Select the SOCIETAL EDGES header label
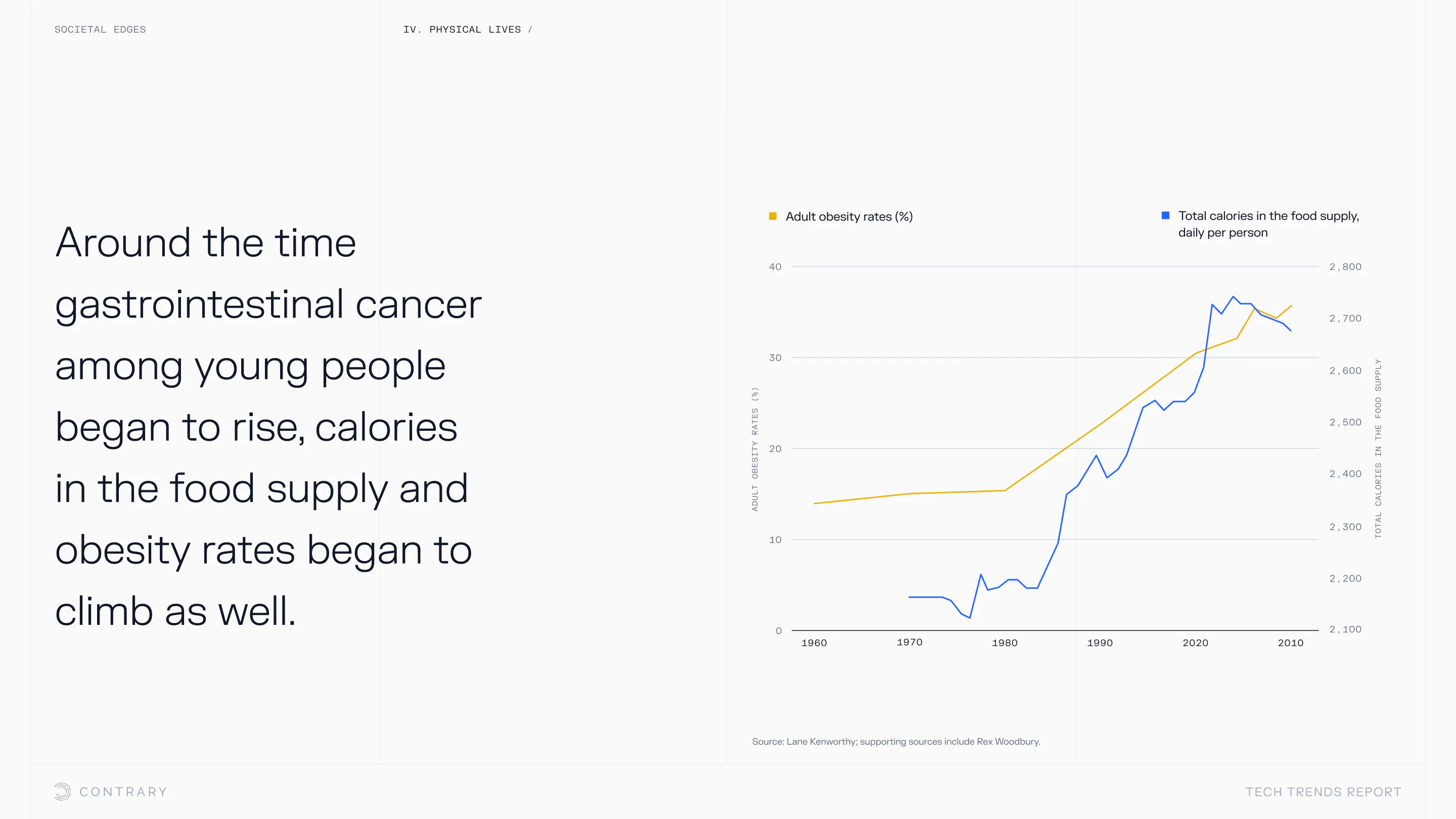Viewport: 1456px width, 819px height. (x=100, y=29)
